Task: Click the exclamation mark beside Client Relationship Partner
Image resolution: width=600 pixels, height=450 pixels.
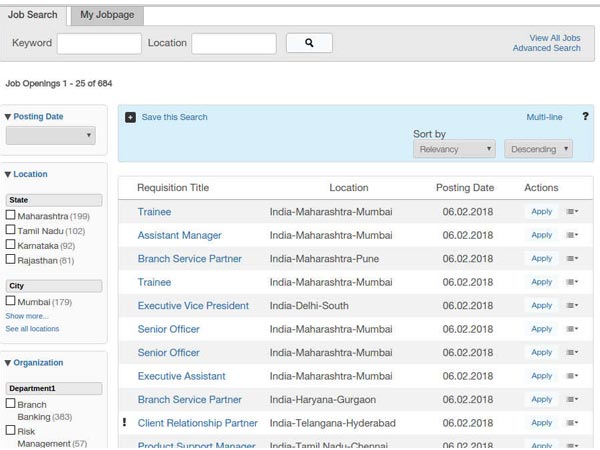Action: (x=124, y=422)
